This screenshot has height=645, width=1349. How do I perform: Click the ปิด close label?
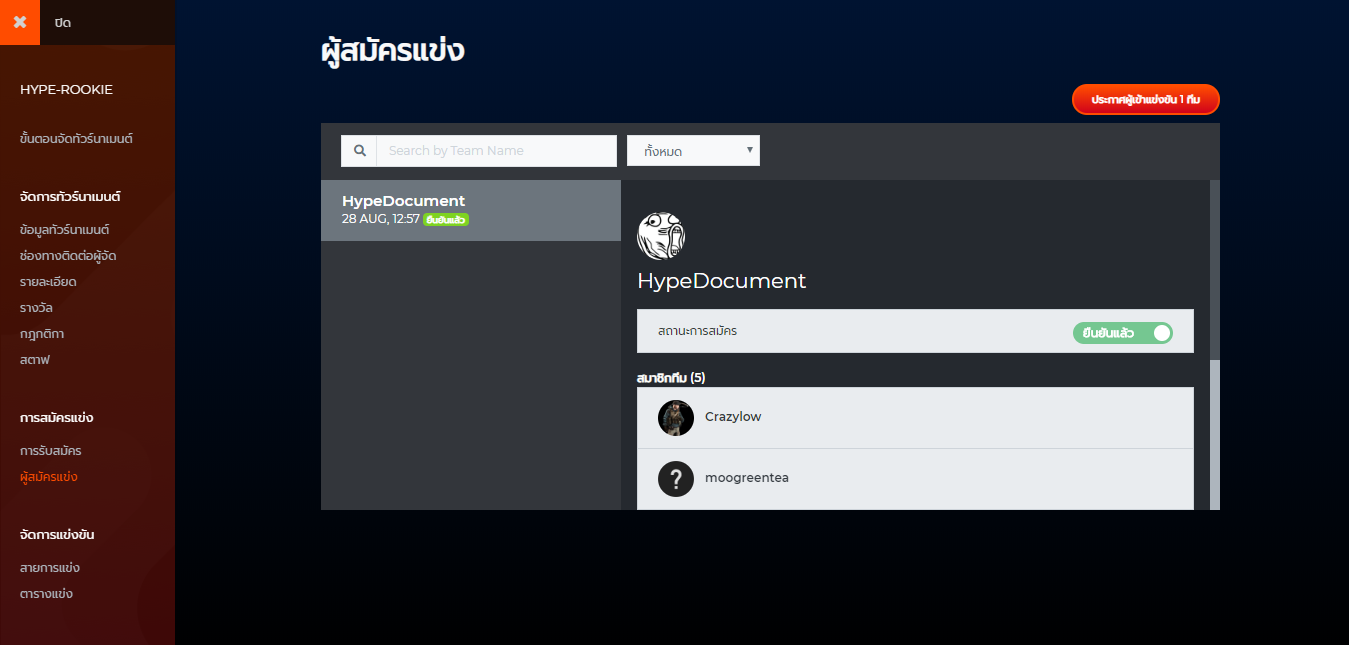[x=63, y=22]
